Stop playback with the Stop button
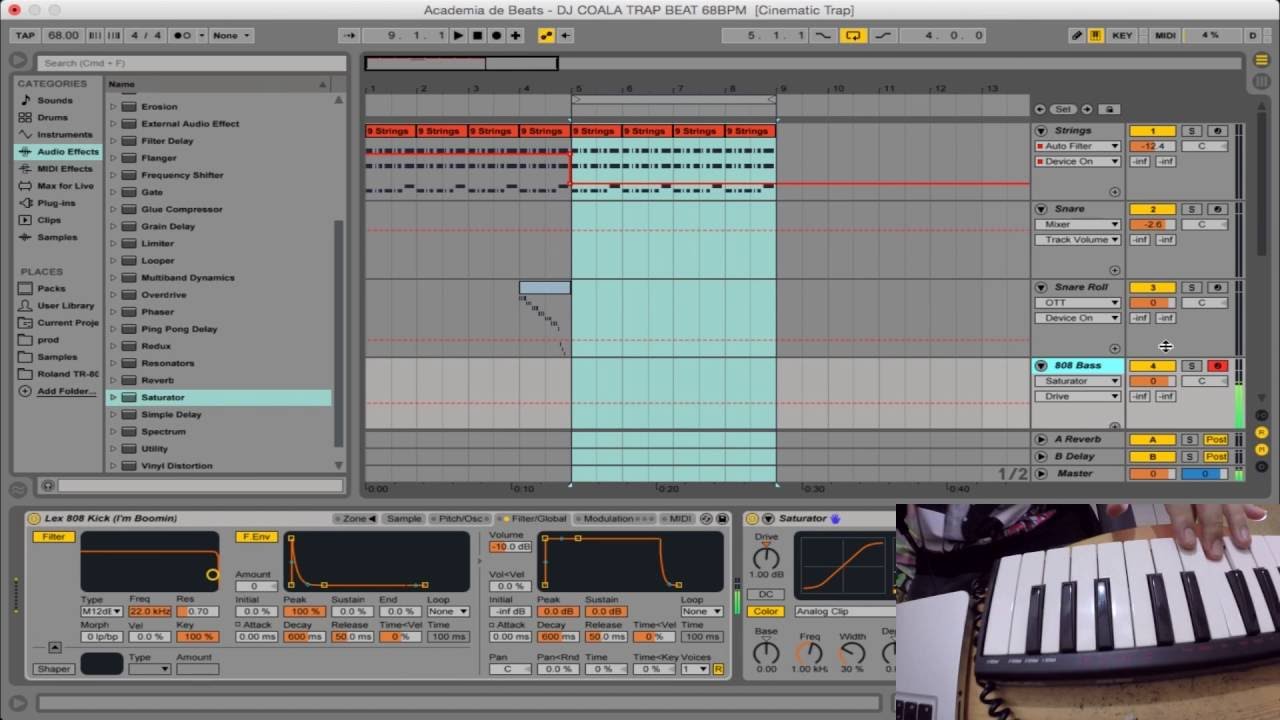This screenshot has width=1280, height=720. [477, 35]
